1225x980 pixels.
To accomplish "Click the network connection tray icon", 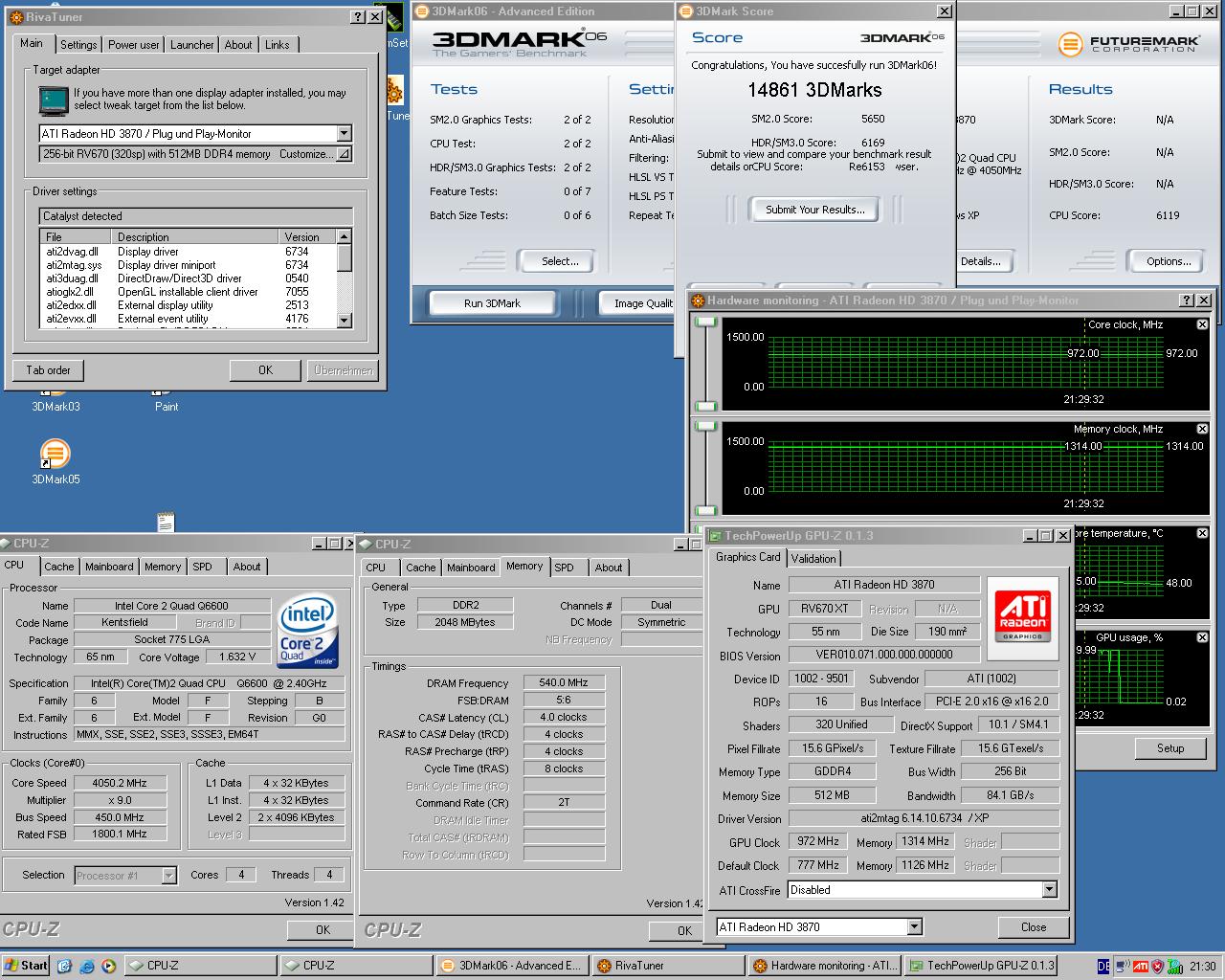I will [1122, 966].
